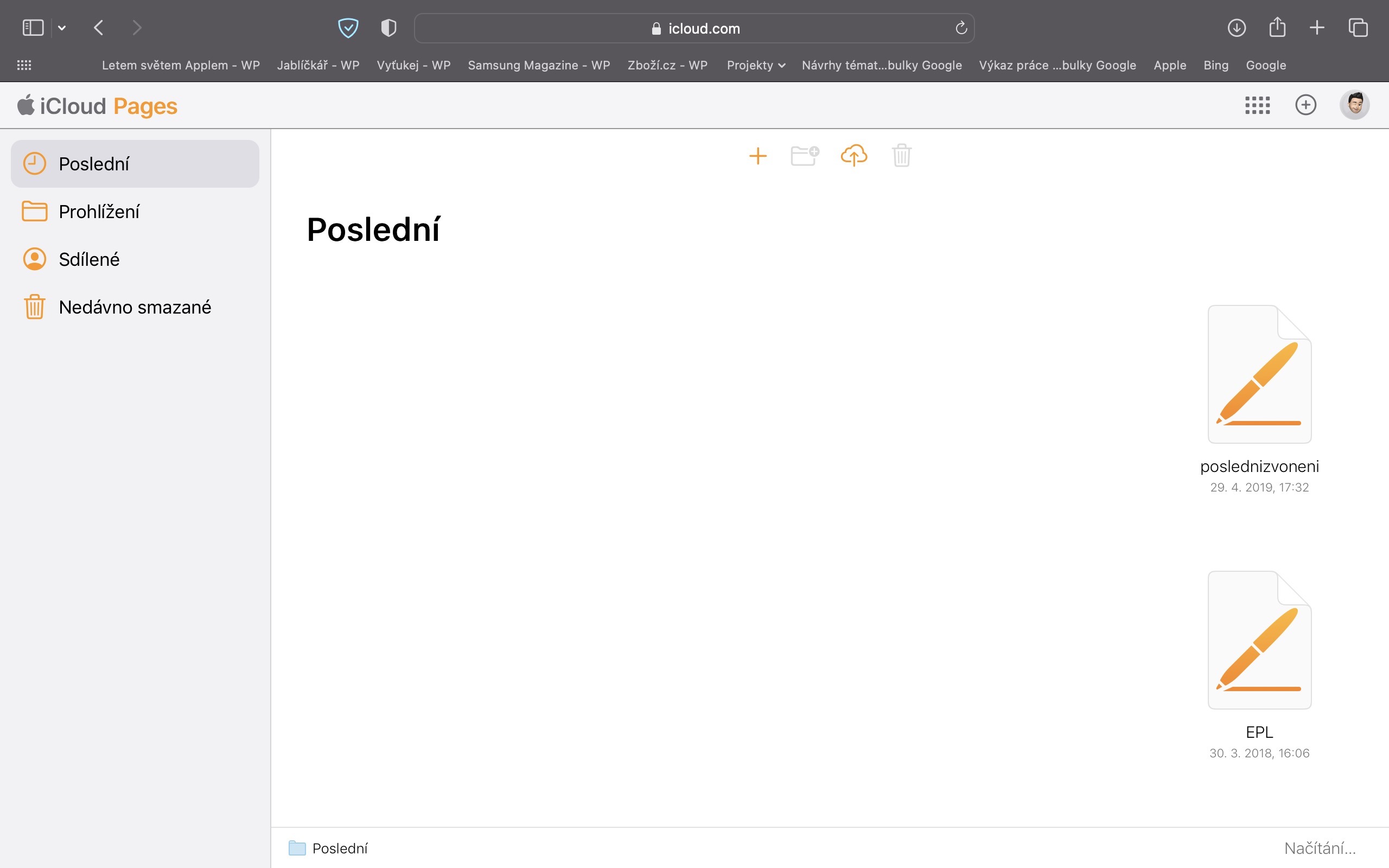
Task: Reload the page with refresh icon
Action: tap(961, 28)
